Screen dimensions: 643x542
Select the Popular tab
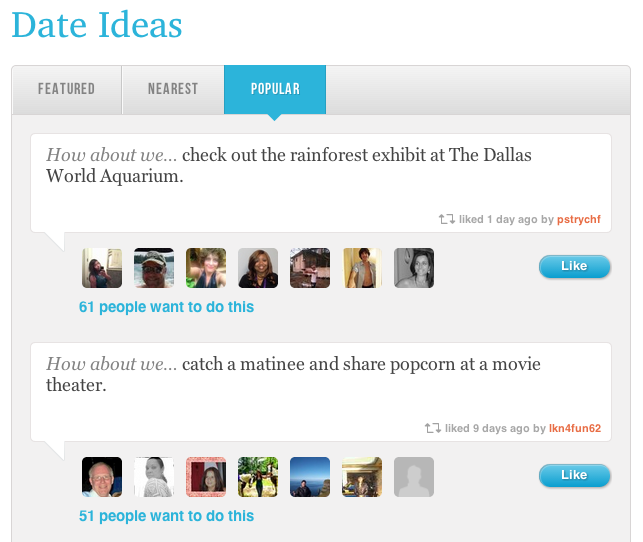(275, 89)
